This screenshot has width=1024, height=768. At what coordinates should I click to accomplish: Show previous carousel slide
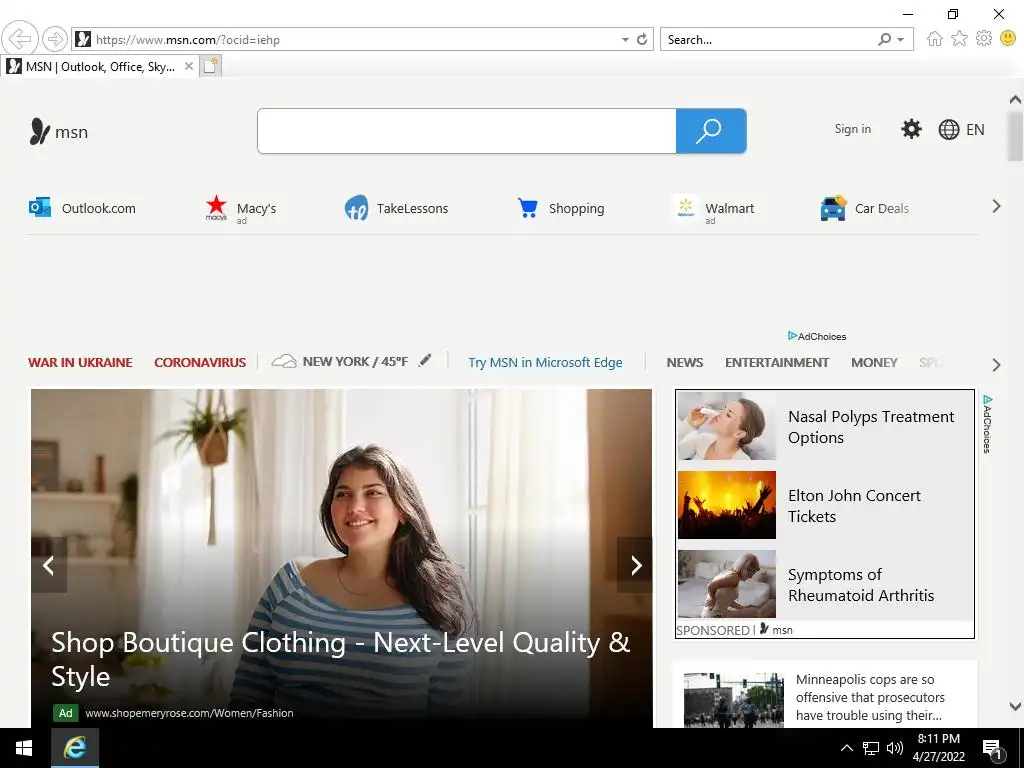[x=49, y=565]
